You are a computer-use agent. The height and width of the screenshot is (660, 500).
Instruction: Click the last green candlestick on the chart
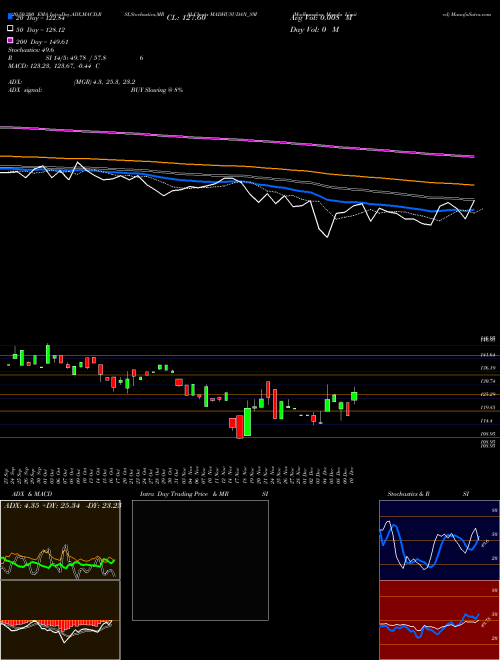[354, 396]
